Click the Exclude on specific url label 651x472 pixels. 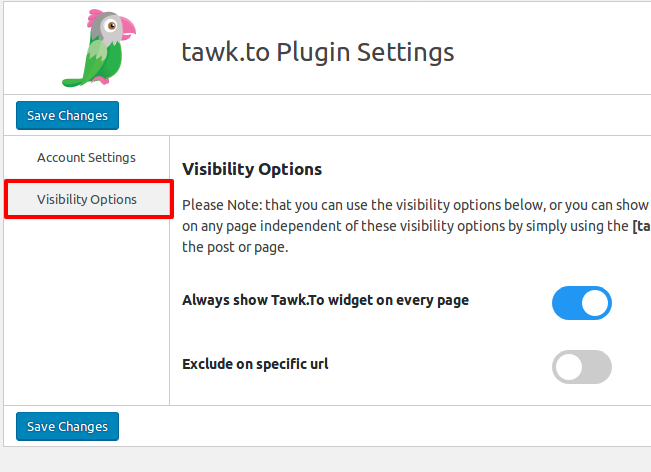[255, 364]
